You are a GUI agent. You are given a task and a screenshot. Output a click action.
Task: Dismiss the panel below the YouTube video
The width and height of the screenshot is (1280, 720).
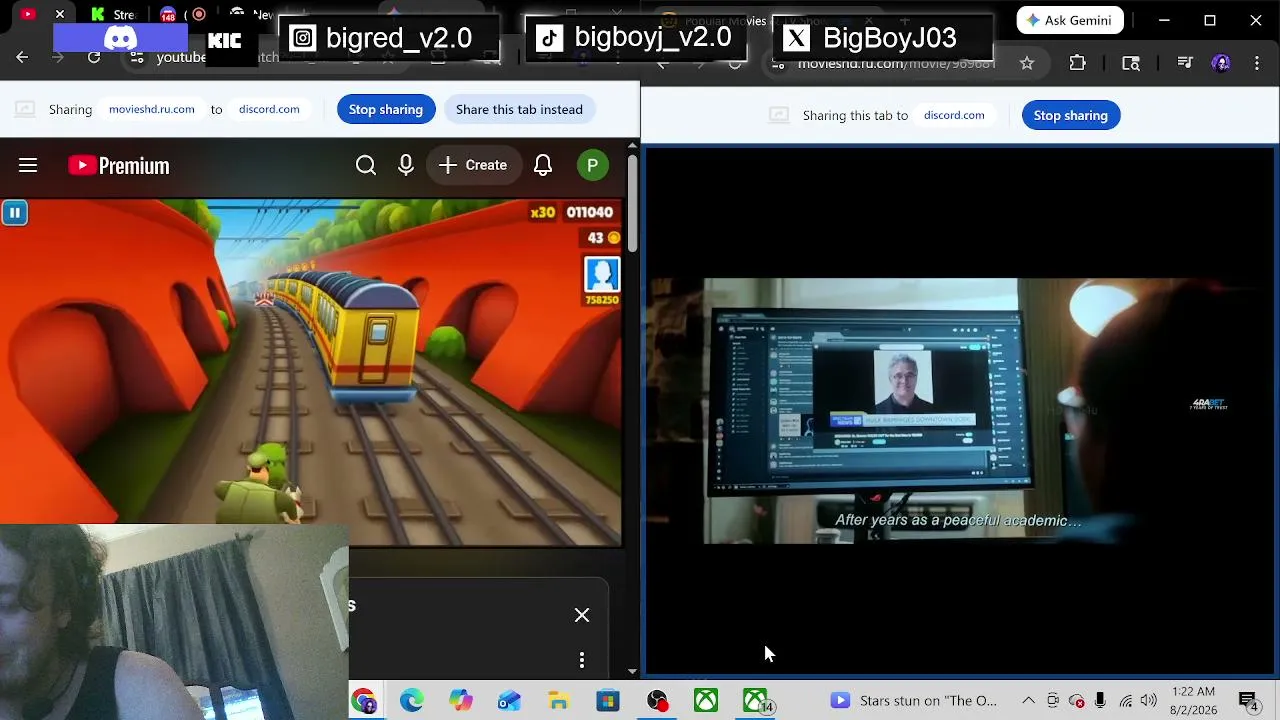(582, 615)
